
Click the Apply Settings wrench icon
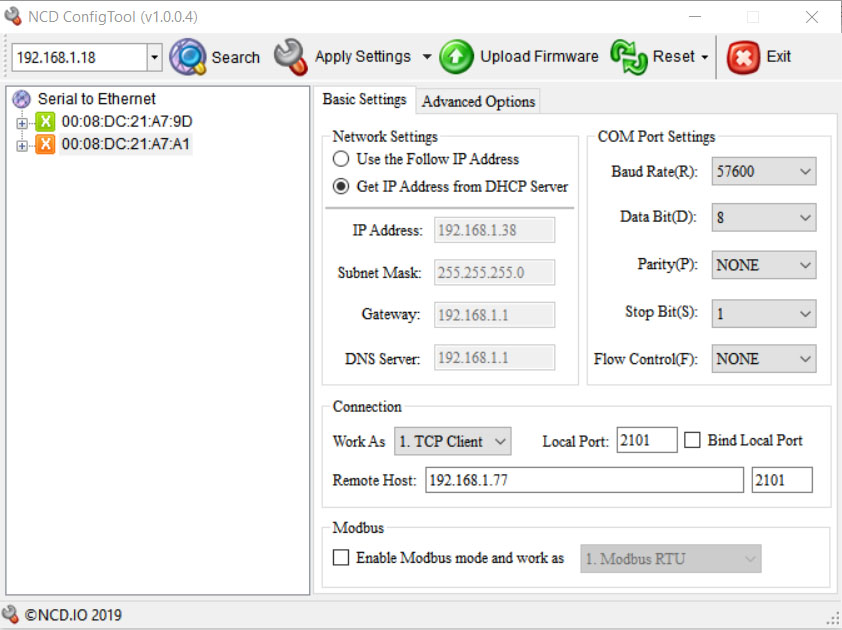[291, 56]
